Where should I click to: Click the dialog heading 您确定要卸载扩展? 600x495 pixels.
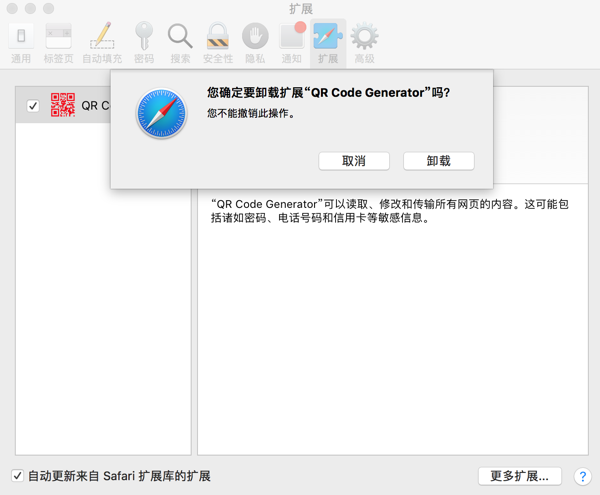[328, 93]
